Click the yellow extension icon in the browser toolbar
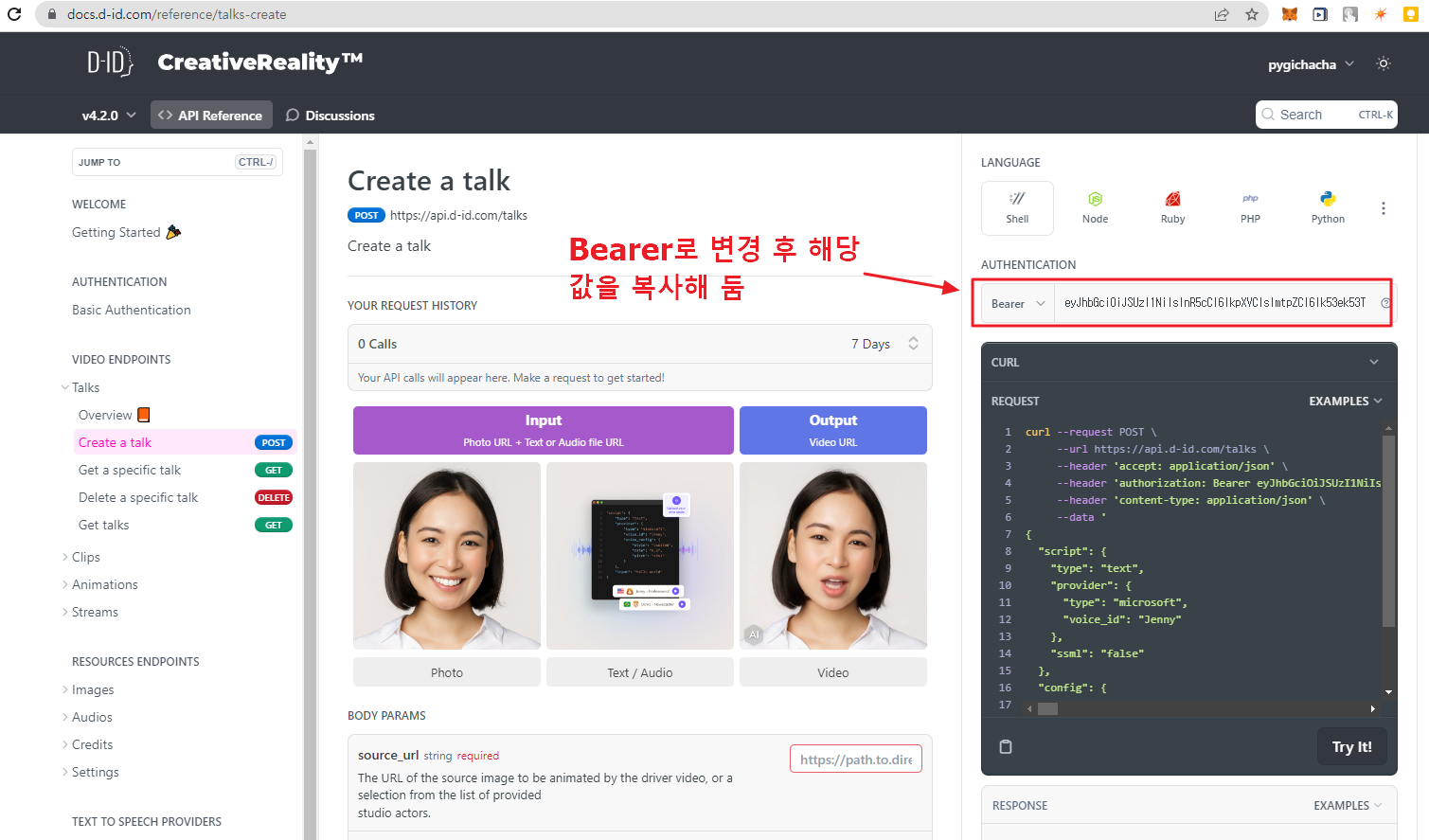The height and width of the screenshot is (840, 1429). (1410, 14)
